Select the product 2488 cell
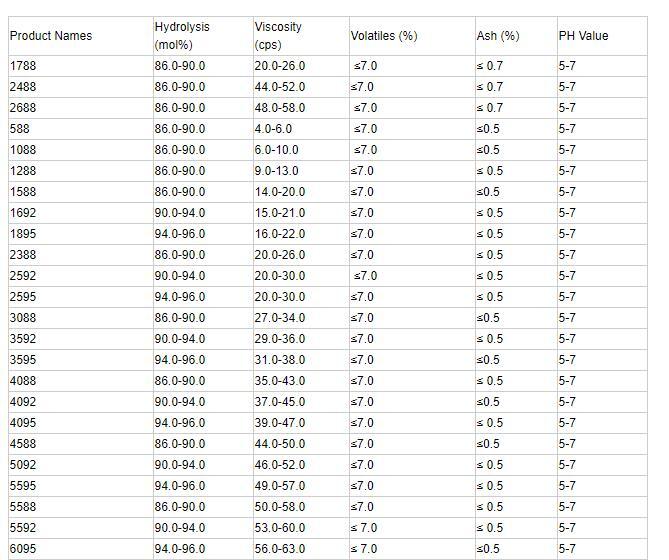 click(25, 87)
